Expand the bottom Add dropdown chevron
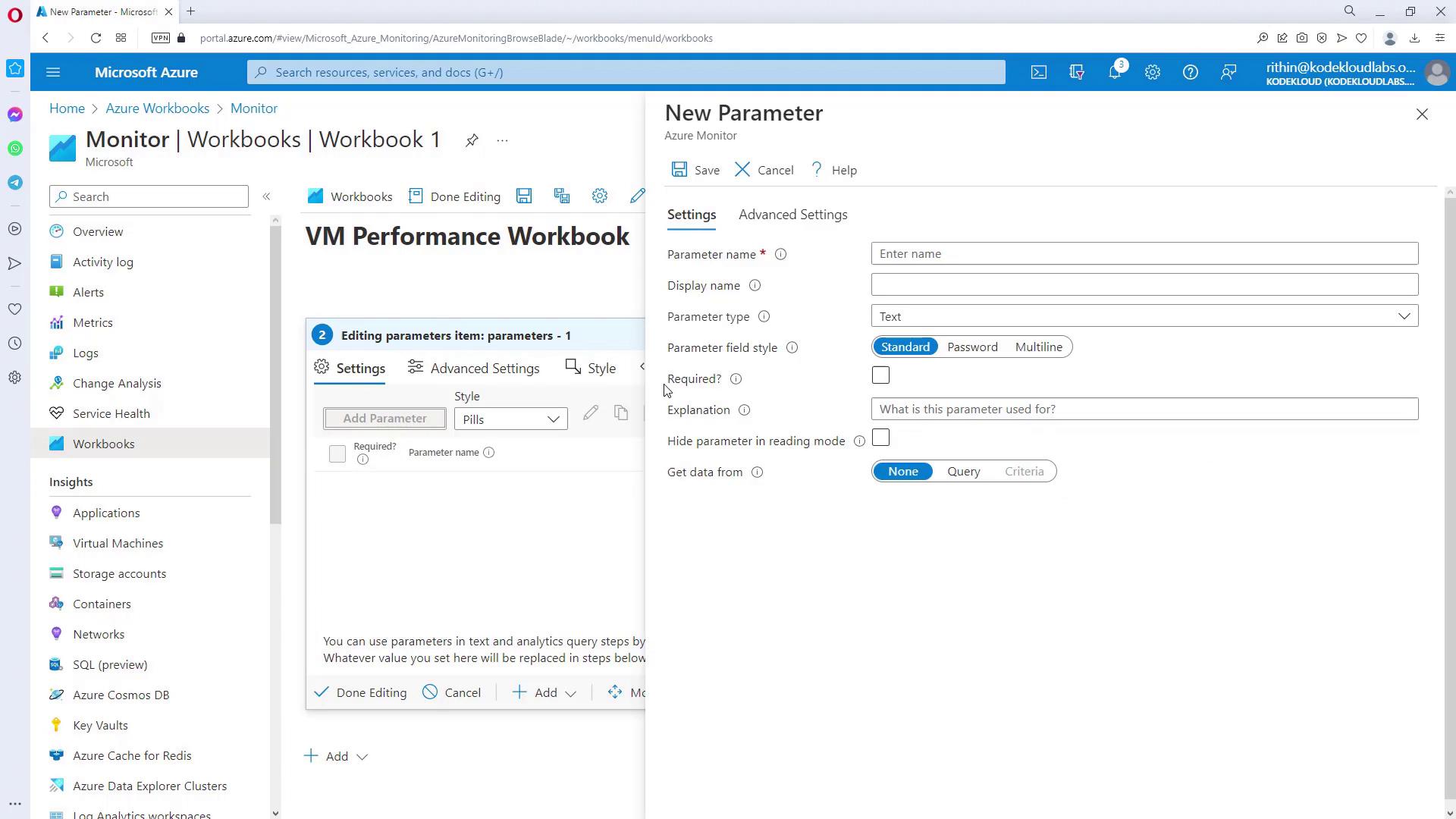 tap(362, 757)
